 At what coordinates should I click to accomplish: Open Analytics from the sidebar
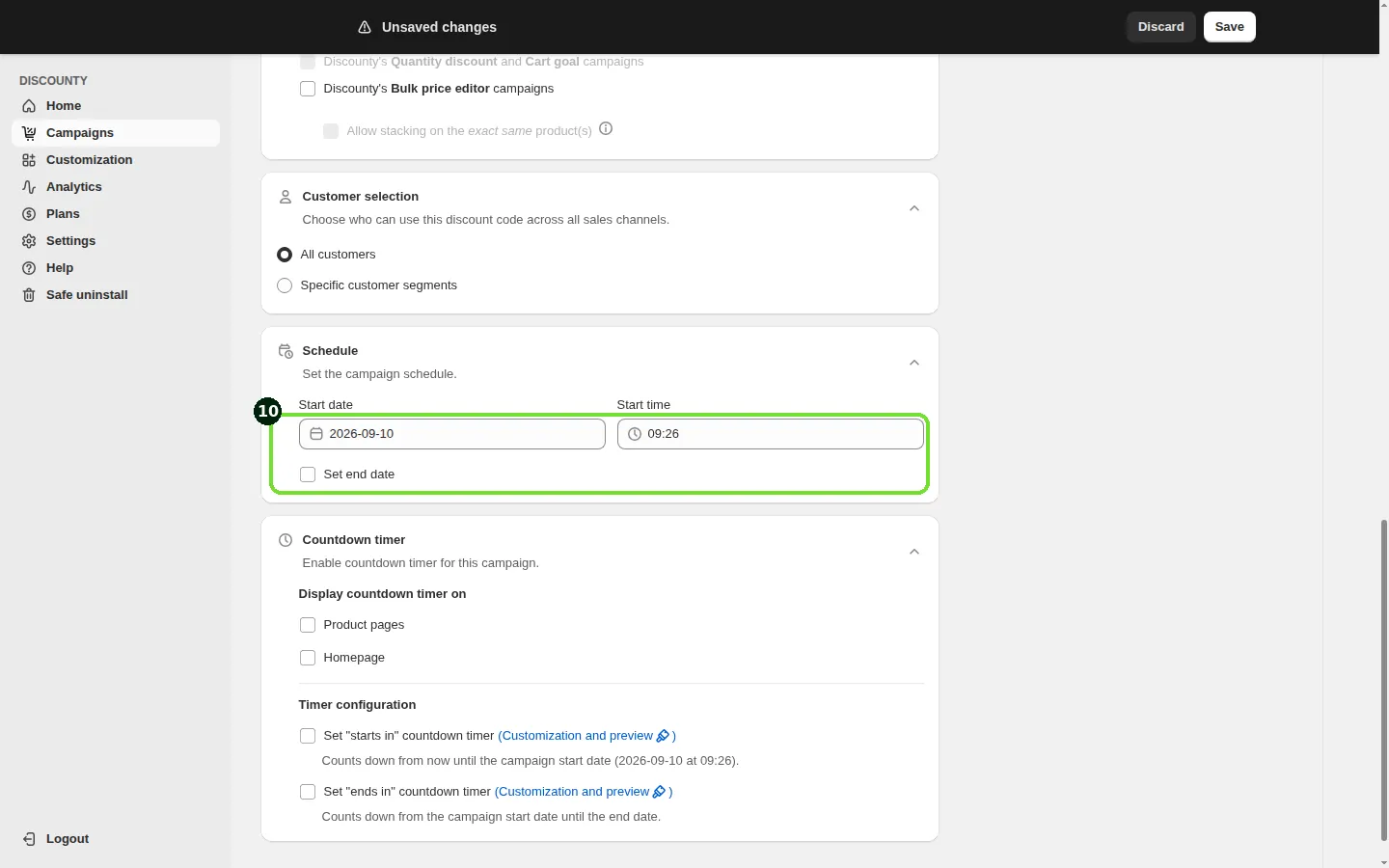[116, 187]
